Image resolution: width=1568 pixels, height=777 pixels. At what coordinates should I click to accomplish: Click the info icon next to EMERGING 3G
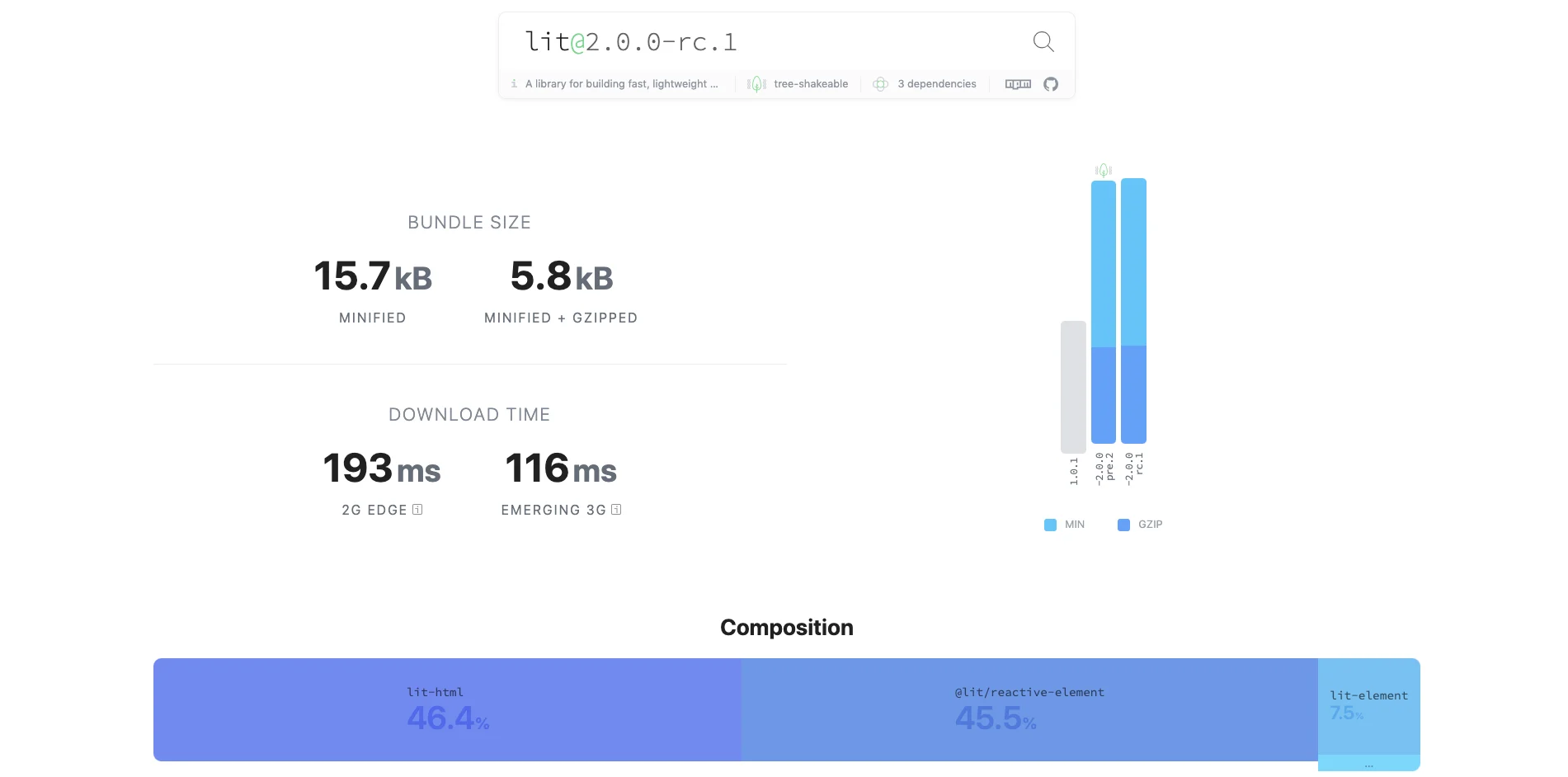[616, 510]
